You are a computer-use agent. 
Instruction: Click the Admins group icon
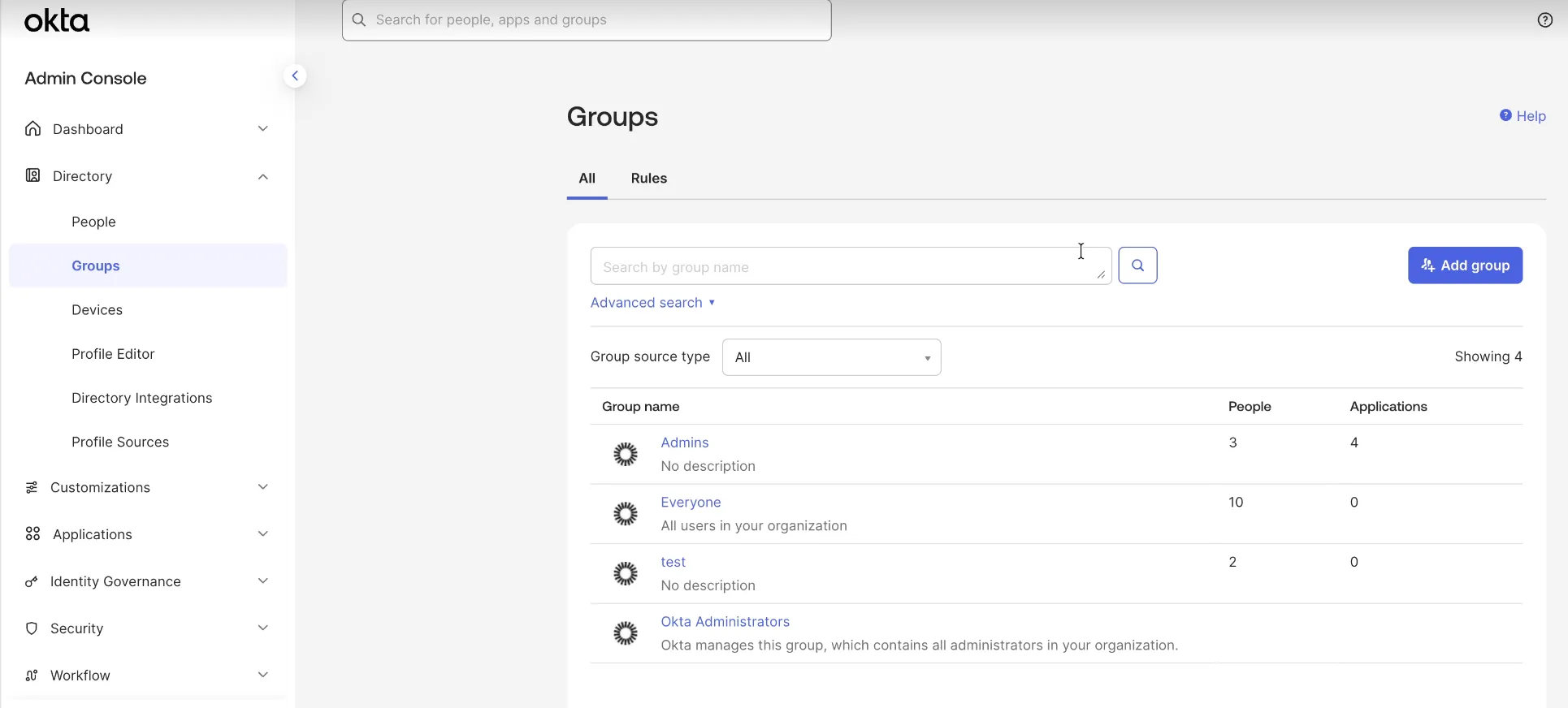pyautogui.click(x=625, y=454)
